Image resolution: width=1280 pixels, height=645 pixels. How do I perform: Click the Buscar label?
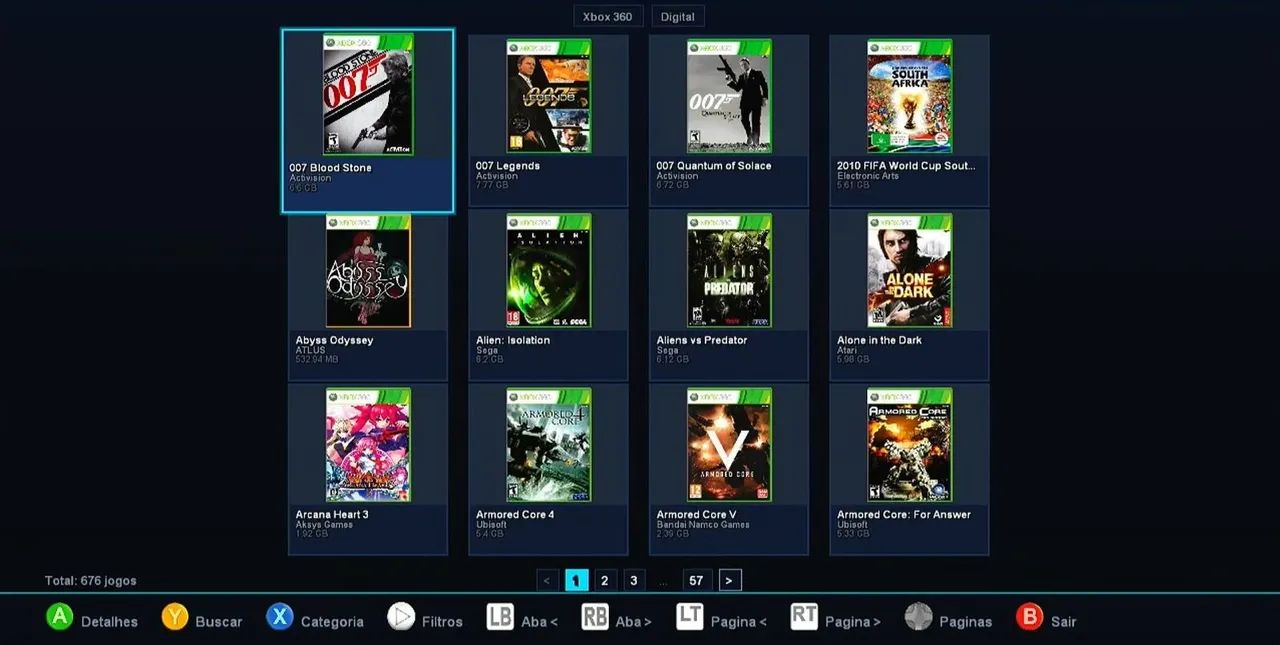[x=219, y=622]
